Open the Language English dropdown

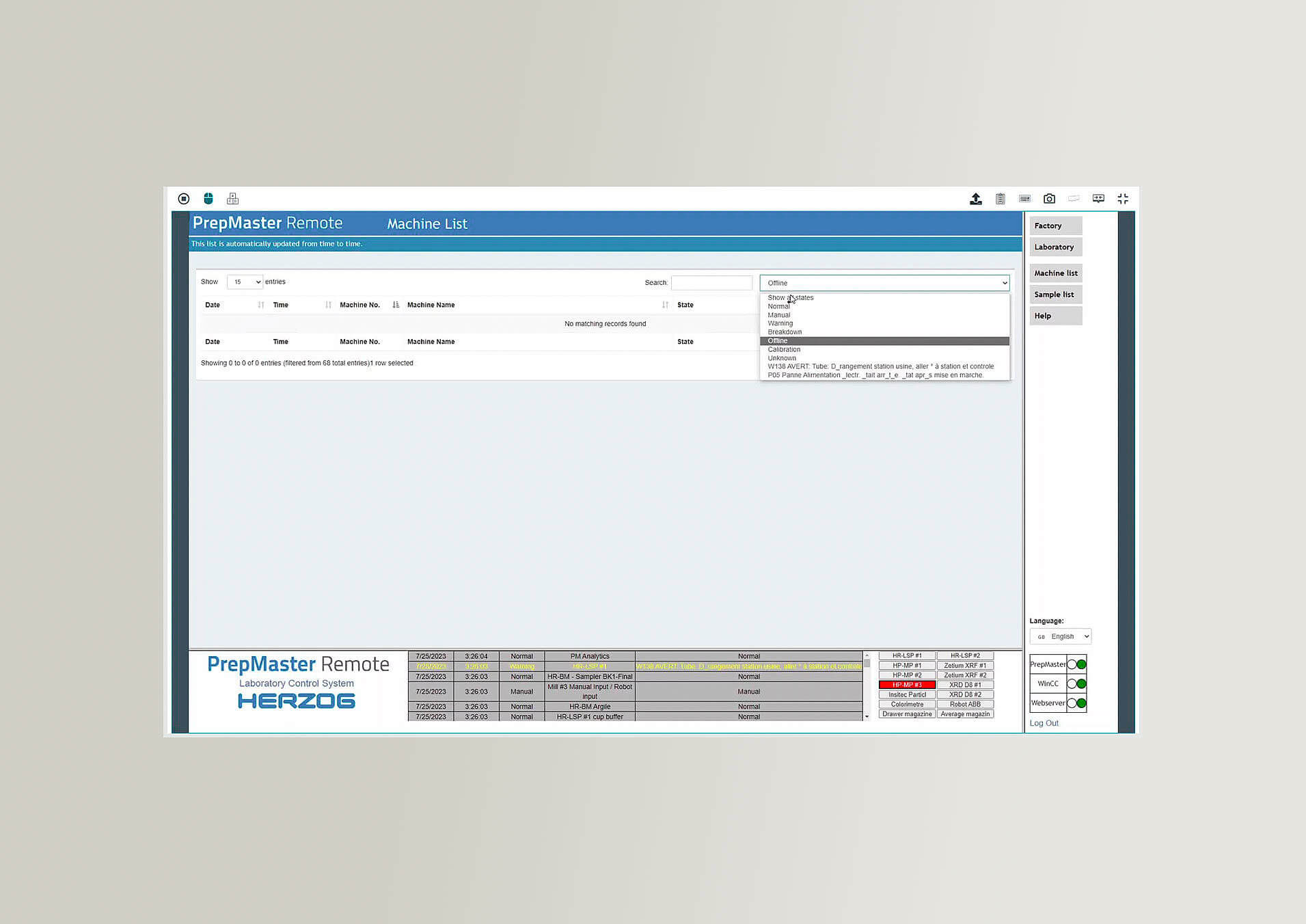(1060, 636)
